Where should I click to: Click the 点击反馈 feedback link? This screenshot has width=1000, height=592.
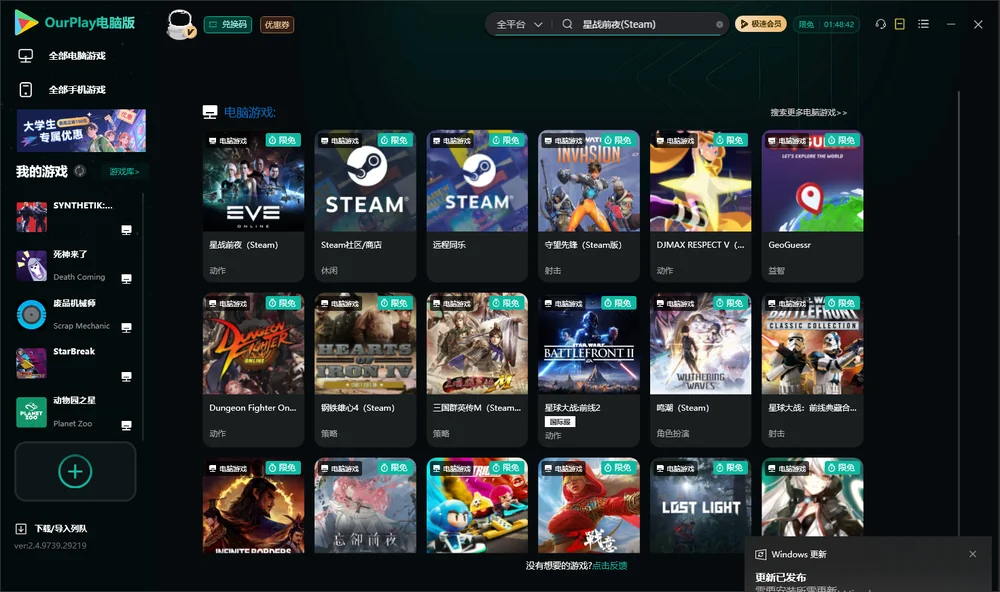[x=610, y=565]
